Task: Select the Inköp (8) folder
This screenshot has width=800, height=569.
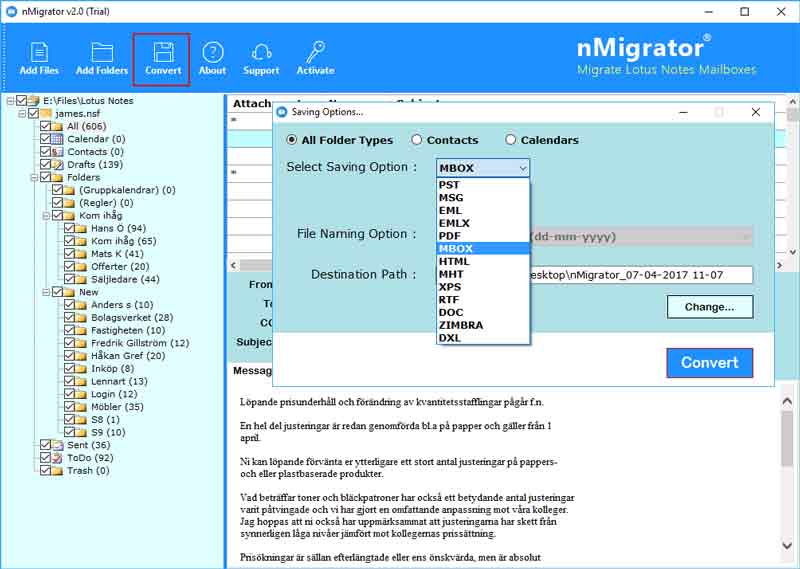Action: (112, 368)
